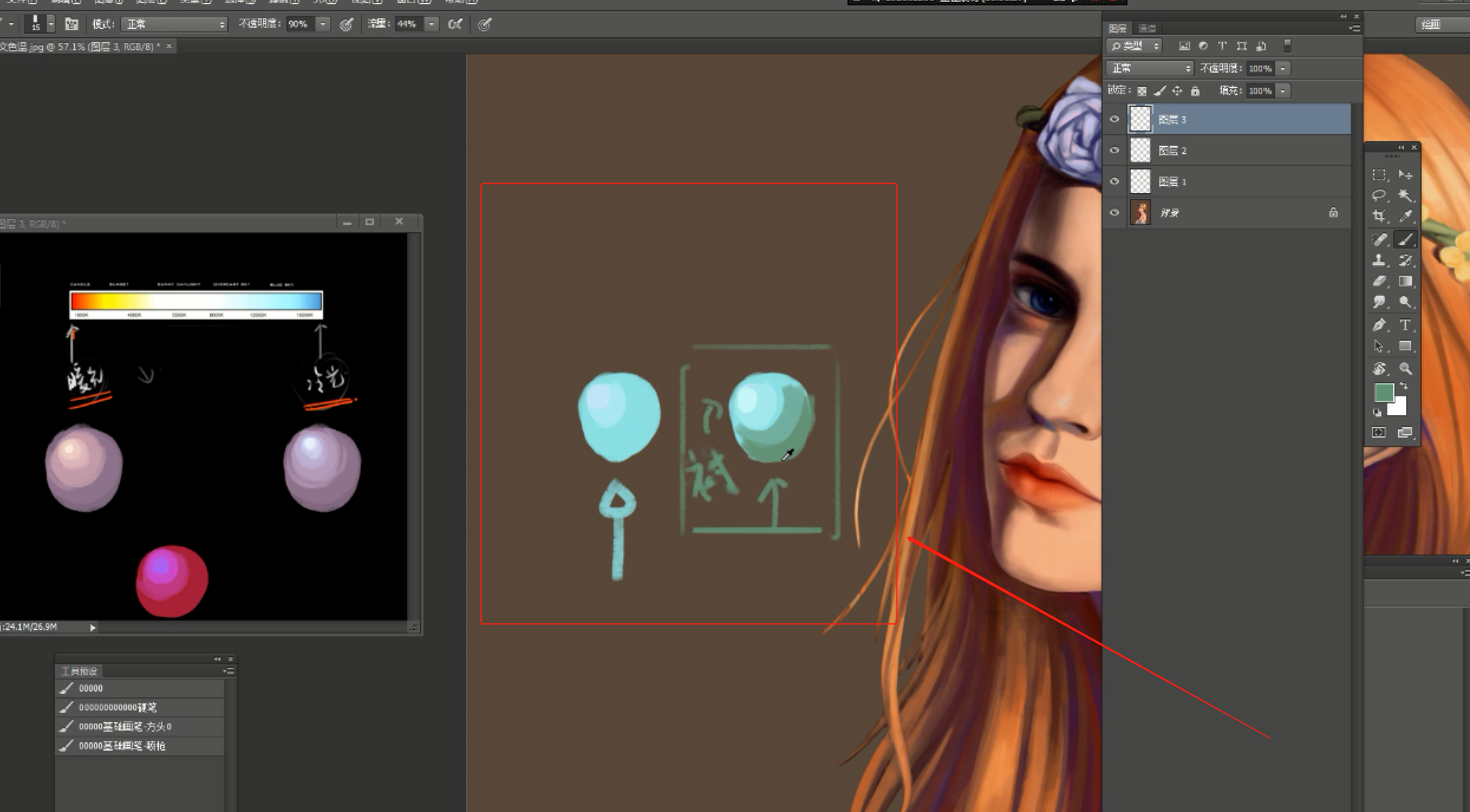Switch to the 通道 channels tab

pos(1146,28)
